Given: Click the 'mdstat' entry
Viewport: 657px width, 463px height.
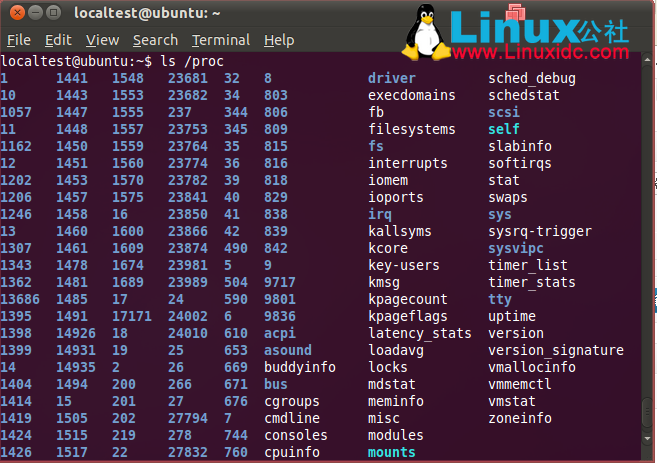Looking at the screenshot, I should [x=391, y=384].
